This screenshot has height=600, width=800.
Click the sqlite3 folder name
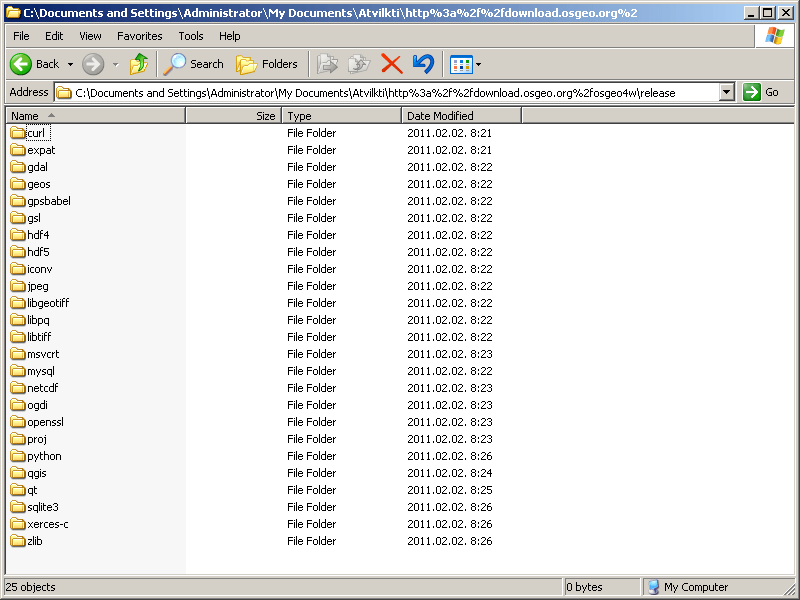43,507
